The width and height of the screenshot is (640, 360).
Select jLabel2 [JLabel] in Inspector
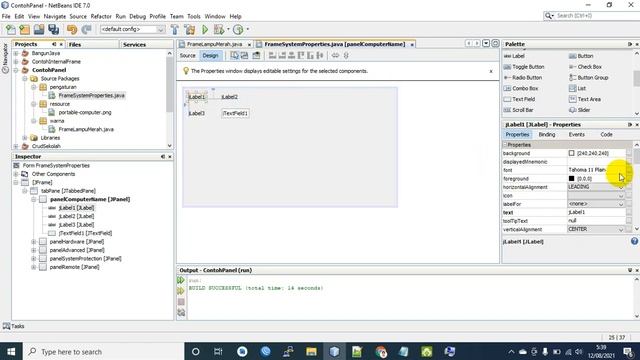[76, 216]
